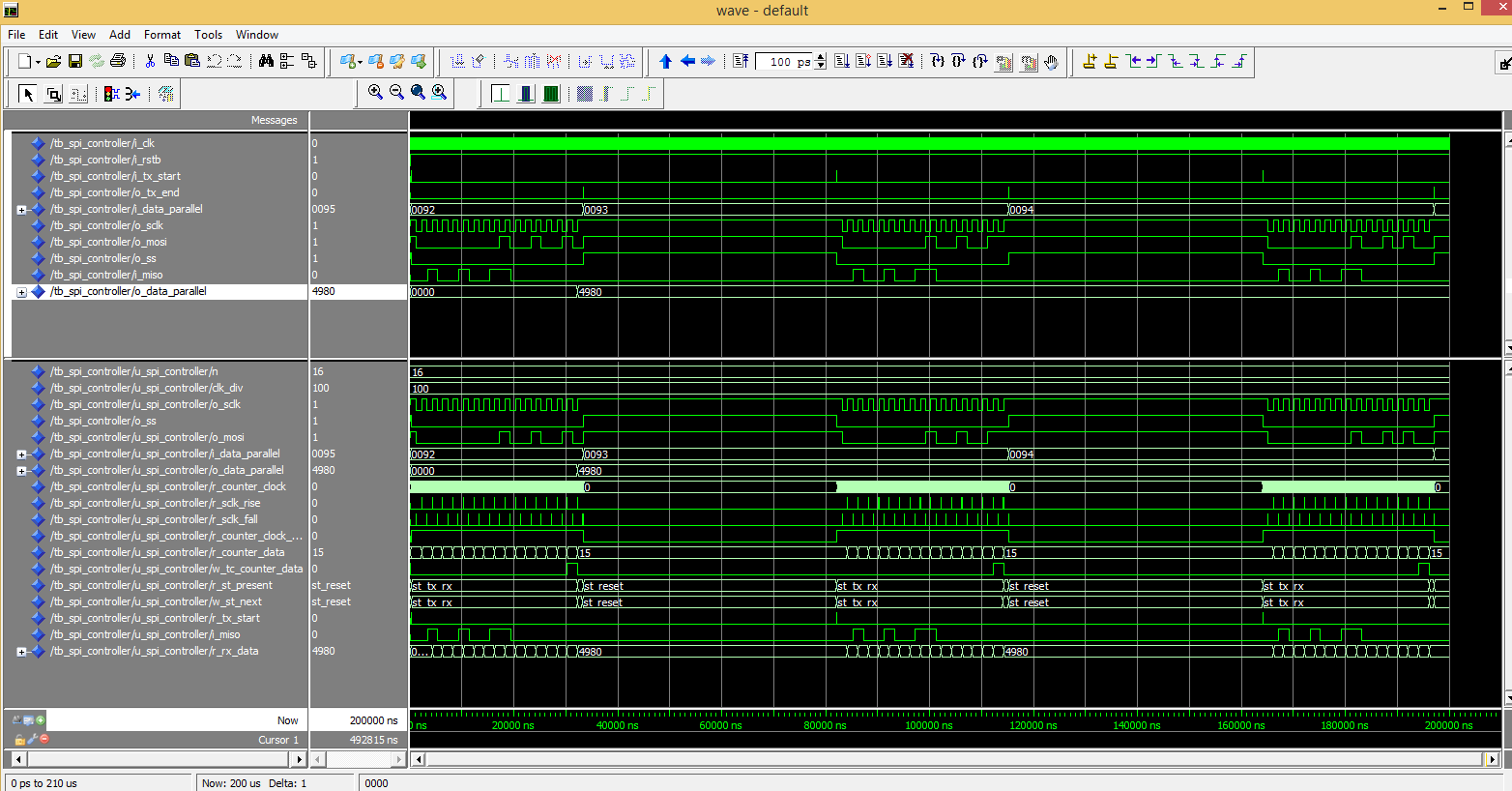The height and width of the screenshot is (791, 1512).
Task: Expand u_spi_controller/i_data_parallel bus
Action: click(x=21, y=454)
